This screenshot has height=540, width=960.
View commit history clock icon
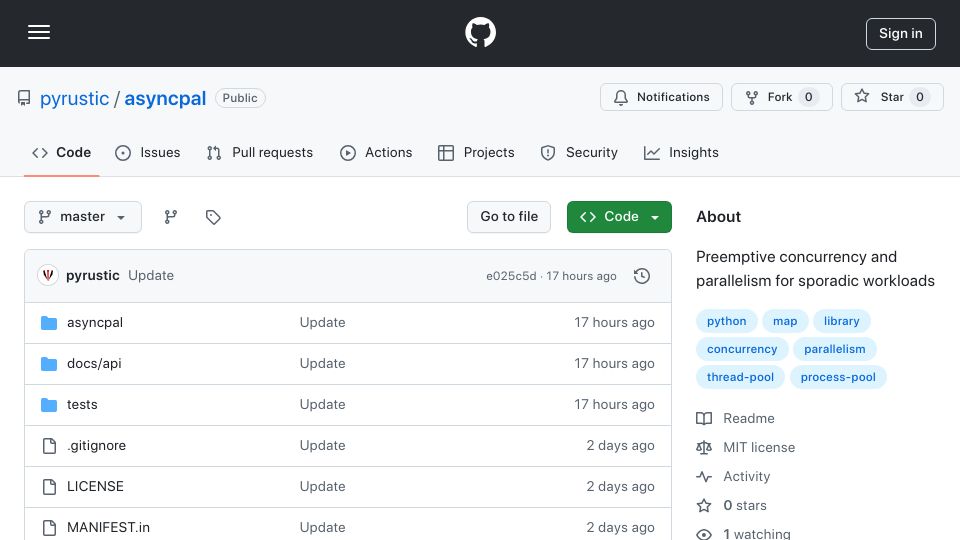(x=642, y=276)
